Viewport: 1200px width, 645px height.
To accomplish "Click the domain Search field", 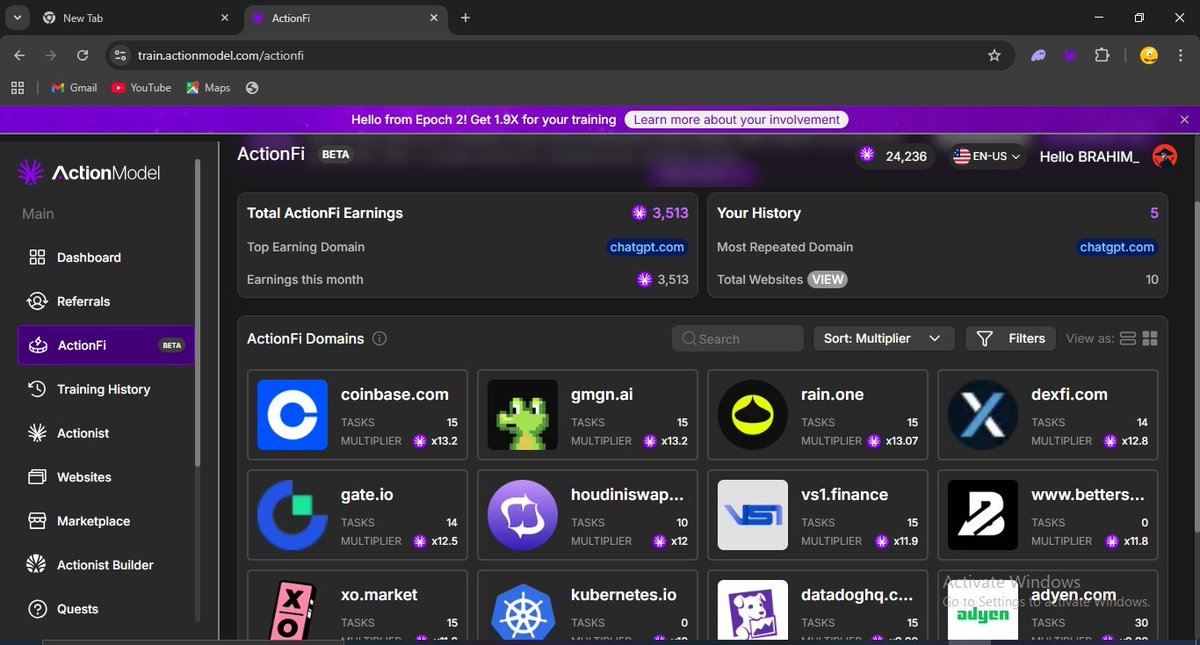I will click(737, 338).
